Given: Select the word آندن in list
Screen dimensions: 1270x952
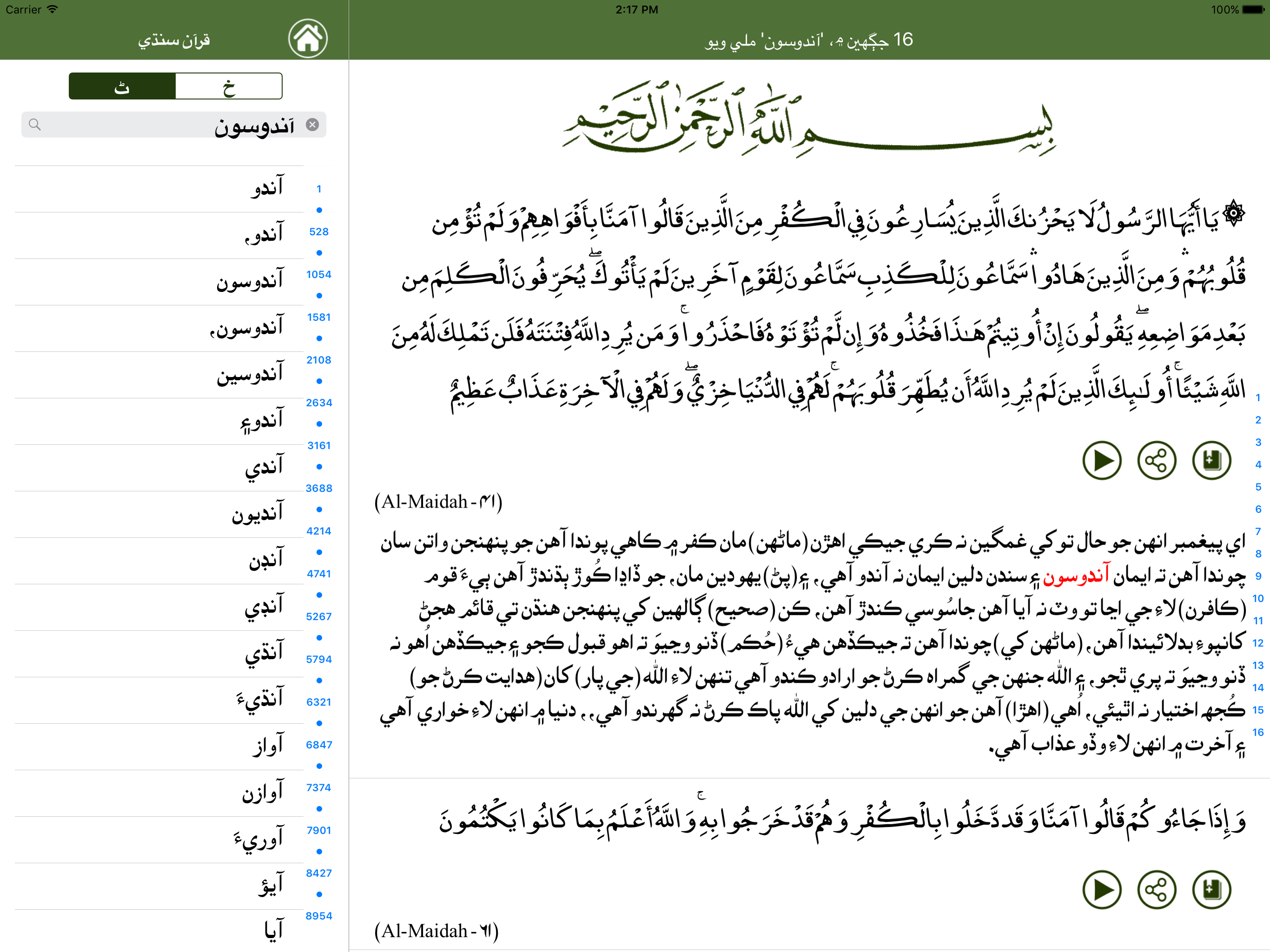Looking at the screenshot, I should (159, 561).
